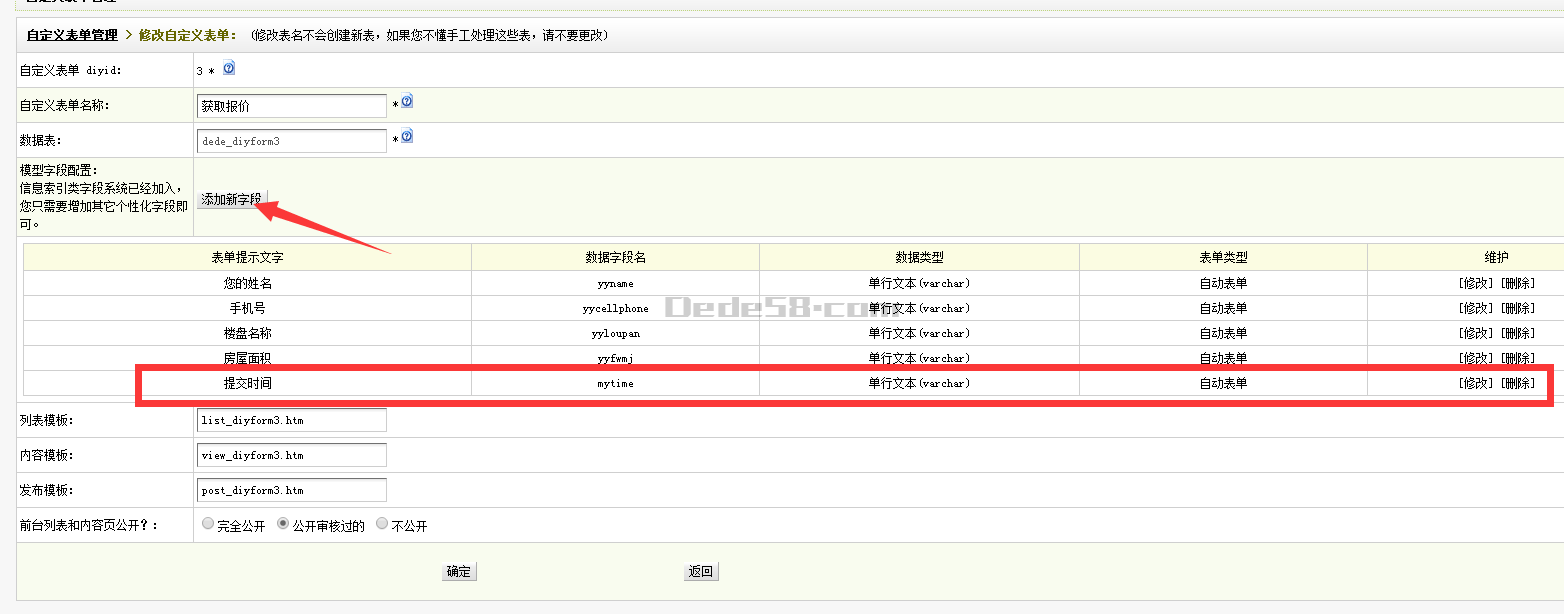The height and width of the screenshot is (614, 1564).
Task: Select the 公开审核过的 radio option
Action: [283, 524]
